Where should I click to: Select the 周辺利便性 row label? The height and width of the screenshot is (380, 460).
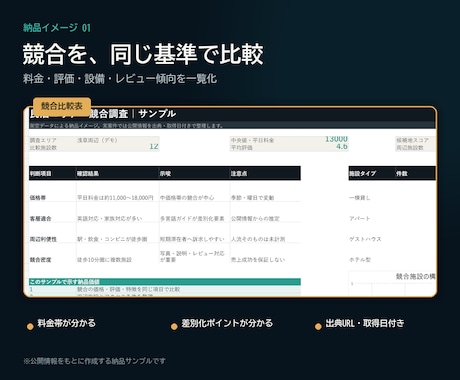(43, 239)
